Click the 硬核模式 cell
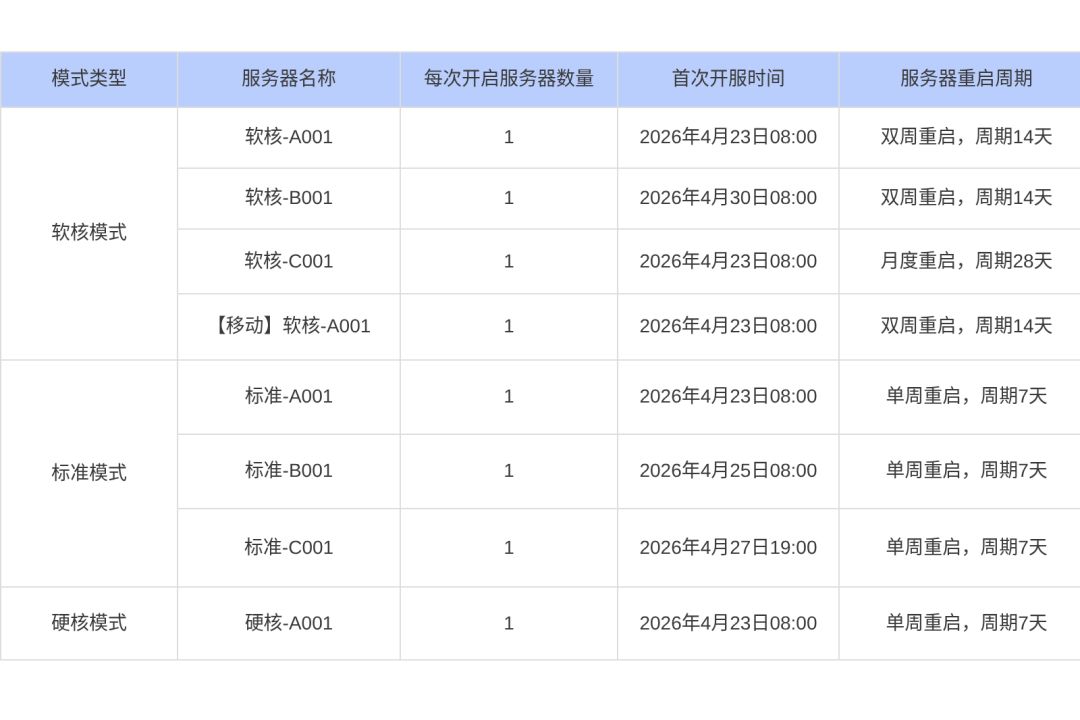The width and height of the screenshot is (1080, 720). [89, 623]
